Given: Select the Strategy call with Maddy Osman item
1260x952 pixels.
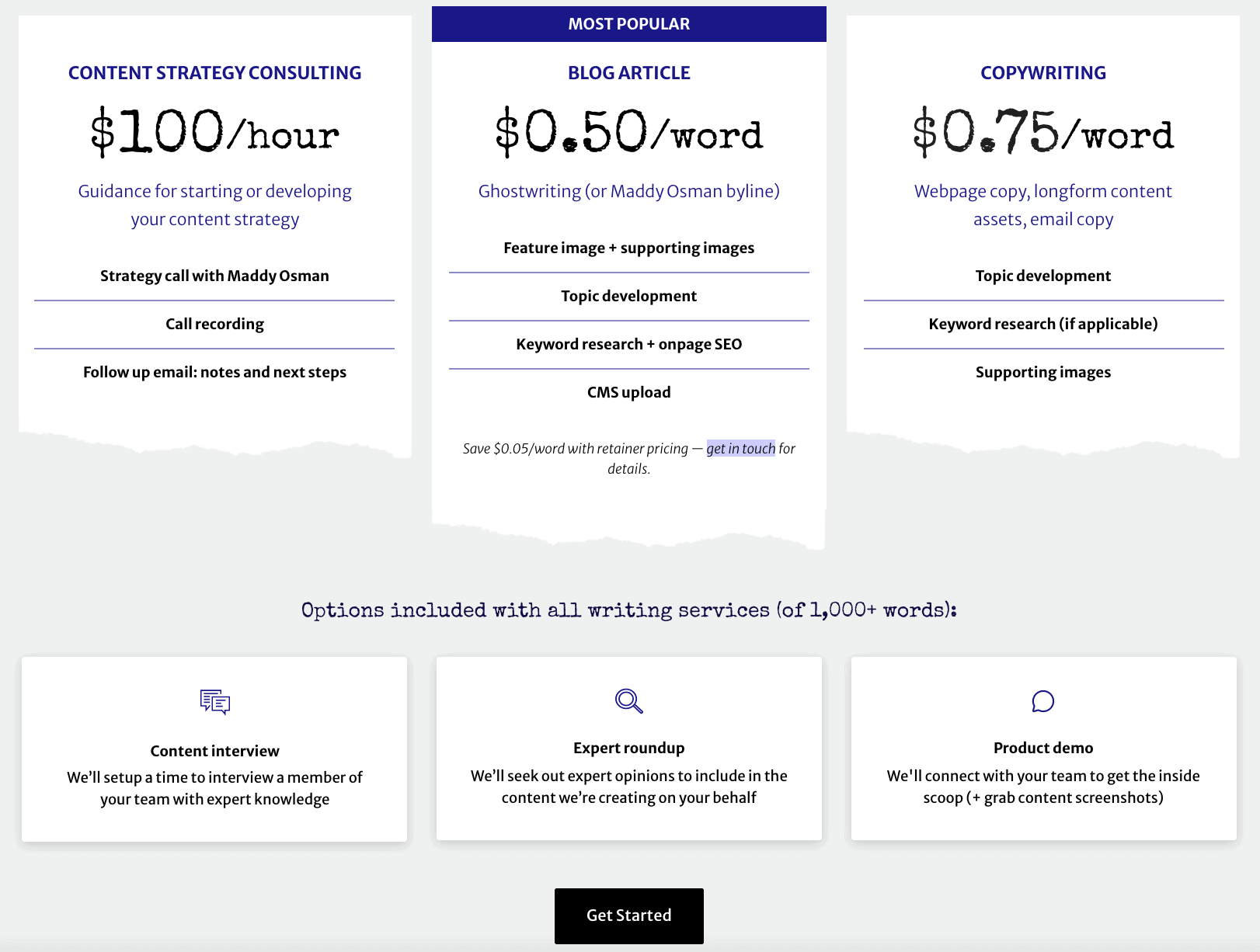Looking at the screenshot, I should point(214,275).
